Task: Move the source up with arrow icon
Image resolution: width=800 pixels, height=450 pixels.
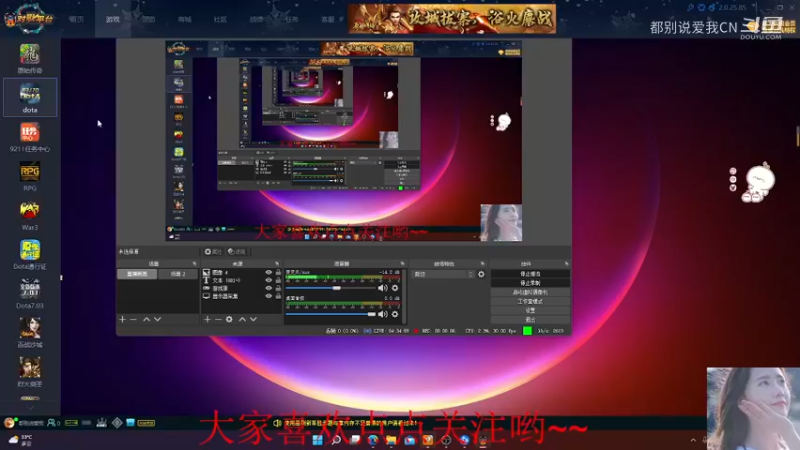Action: [242, 319]
